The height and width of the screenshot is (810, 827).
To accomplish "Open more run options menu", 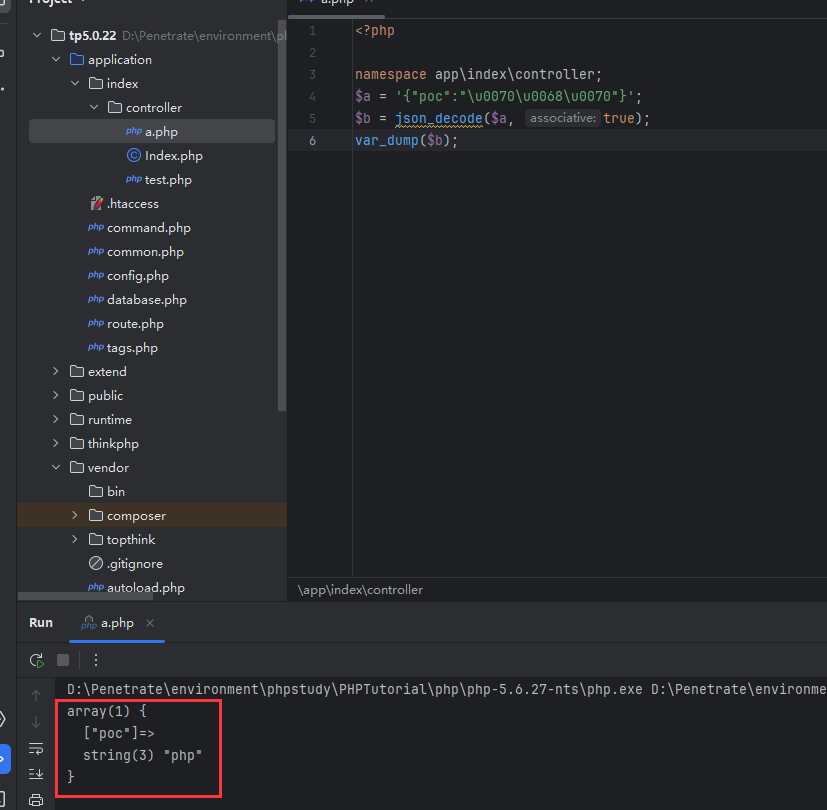I will click(x=95, y=660).
